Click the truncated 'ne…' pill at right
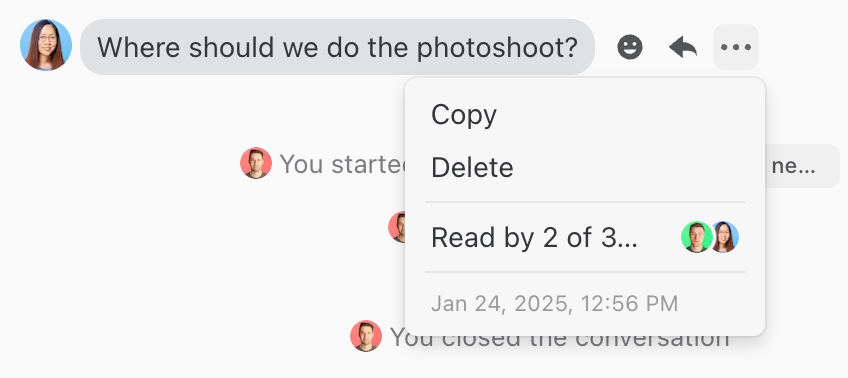848x378 pixels. 802,166
